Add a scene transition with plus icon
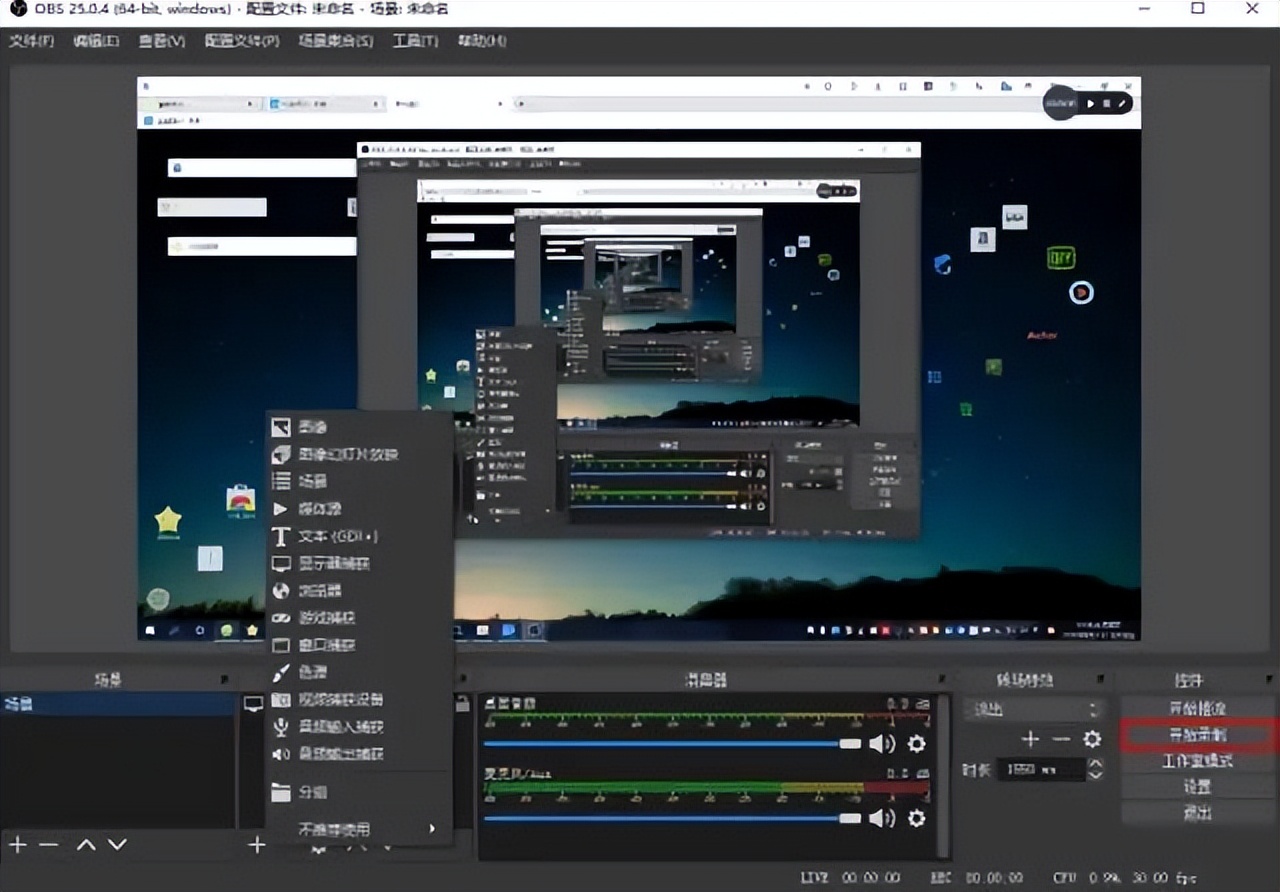Image resolution: width=1280 pixels, height=892 pixels. [1030, 739]
